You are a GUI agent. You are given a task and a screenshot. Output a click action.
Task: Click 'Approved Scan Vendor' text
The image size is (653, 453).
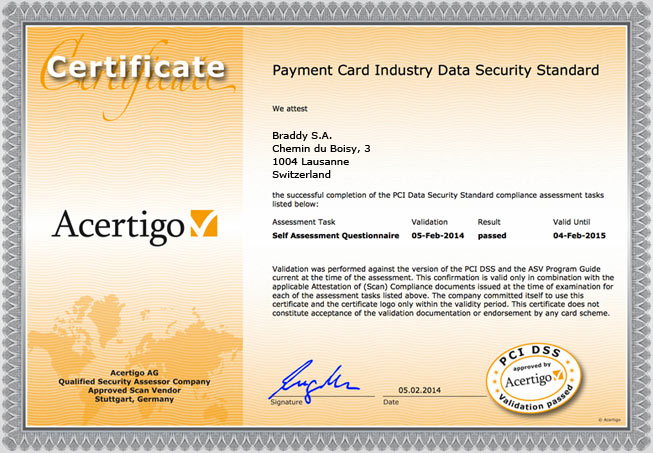(x=134, y=390)
